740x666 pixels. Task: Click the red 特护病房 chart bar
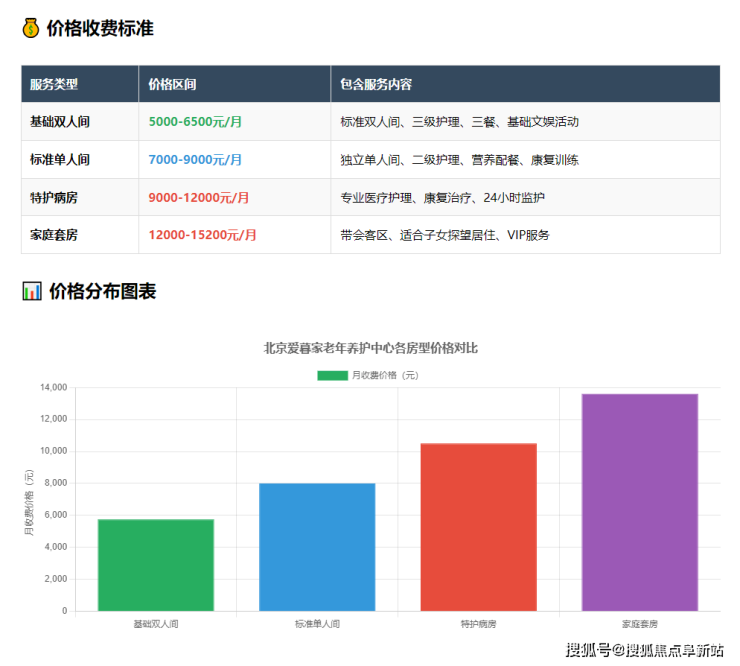(478, 527)
